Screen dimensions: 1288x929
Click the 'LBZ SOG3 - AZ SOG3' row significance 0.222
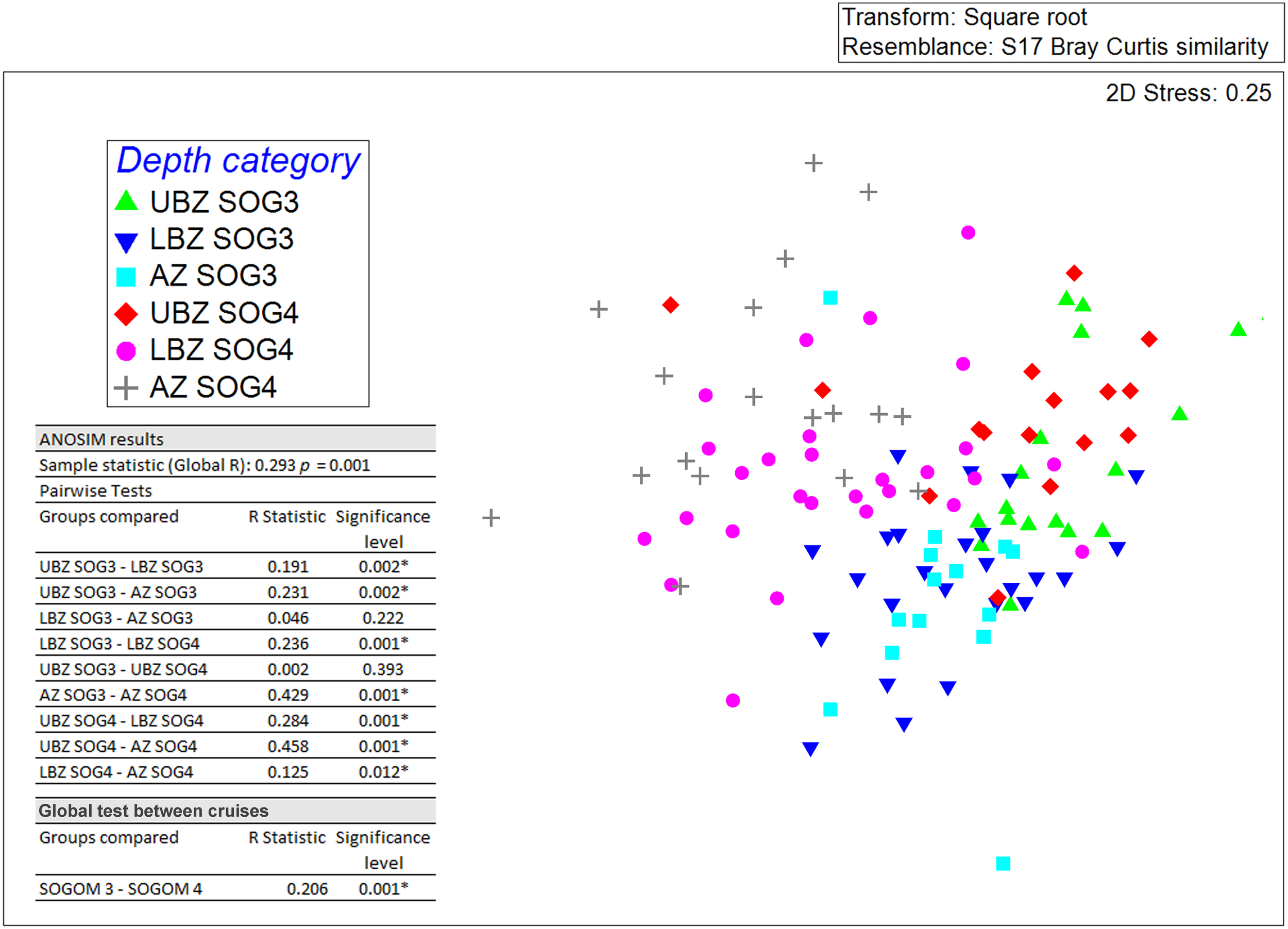[x=383, y=618]
